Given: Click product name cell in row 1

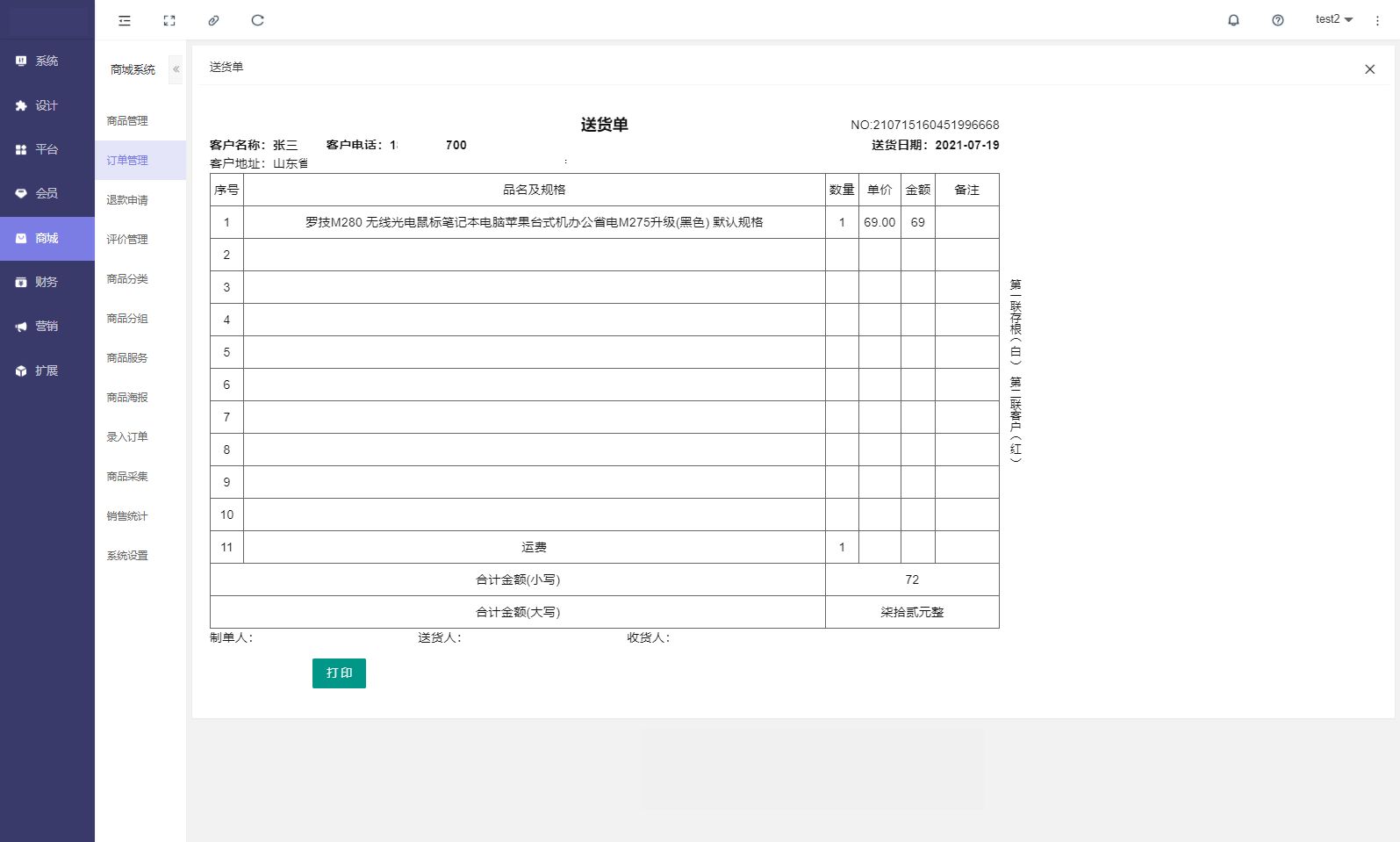Looking at the screenshot, I should (534, 223).
